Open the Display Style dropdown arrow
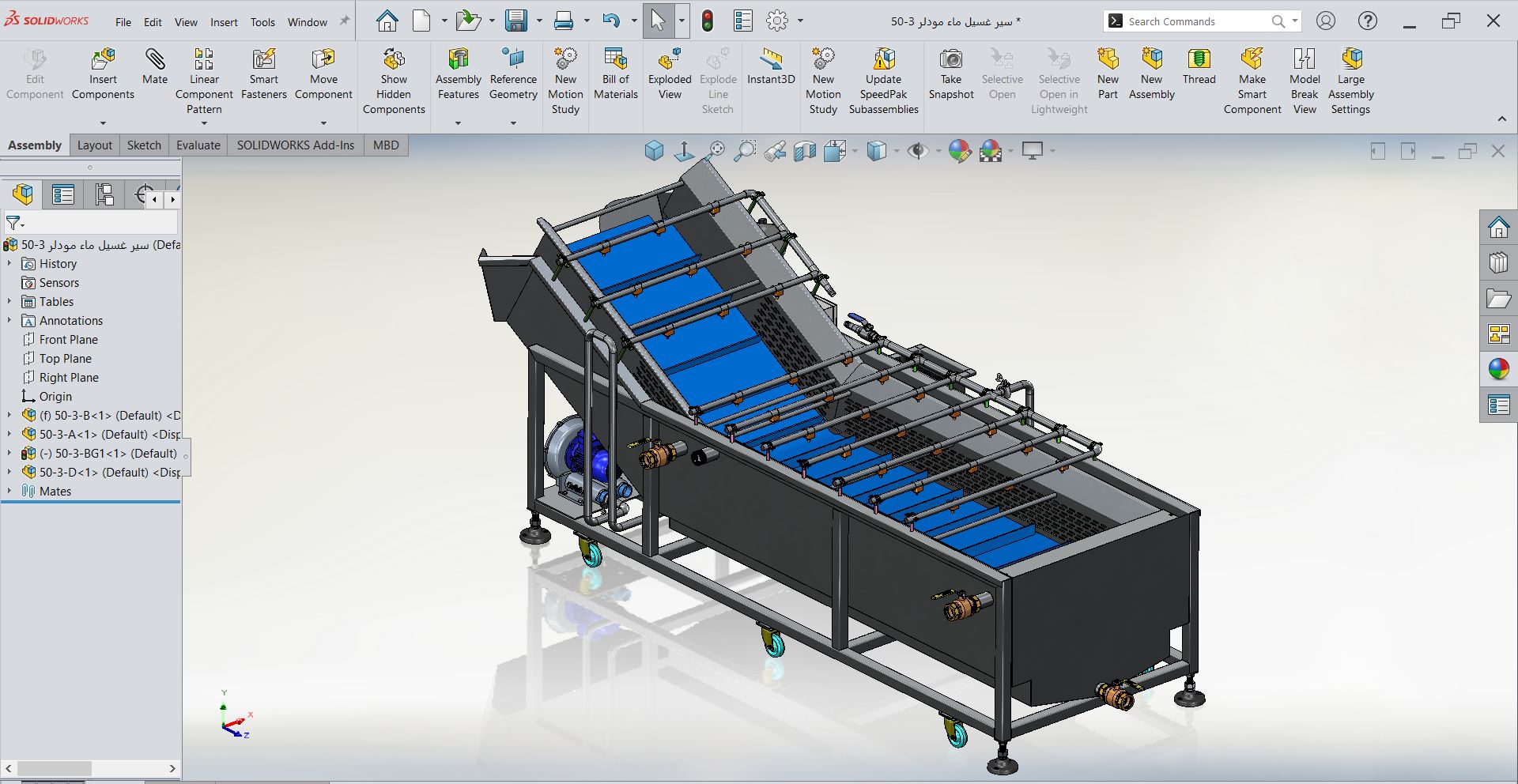 (x=896, y=151)
